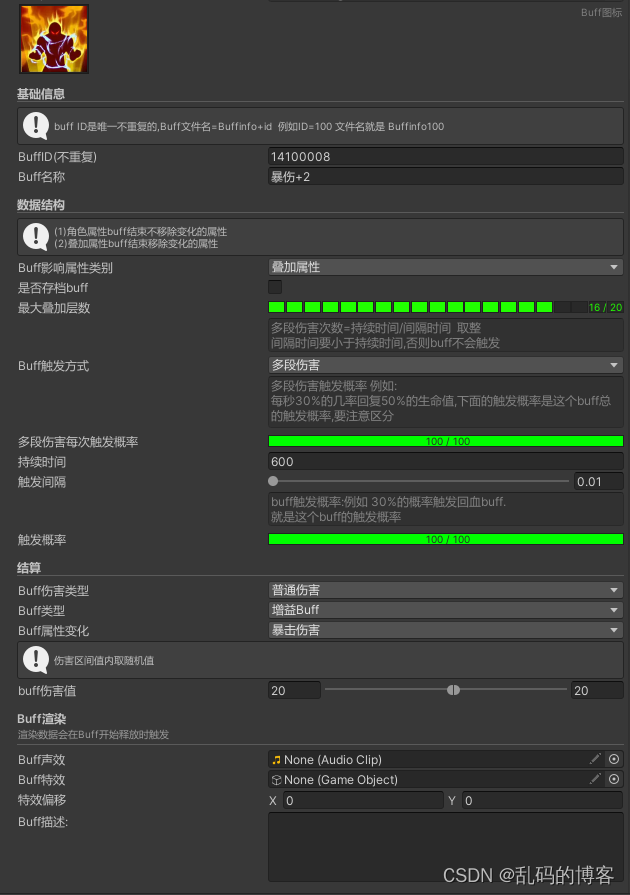
Task: Click the 结算 section header
Action: pyautogui.click(x=29, y=567)
